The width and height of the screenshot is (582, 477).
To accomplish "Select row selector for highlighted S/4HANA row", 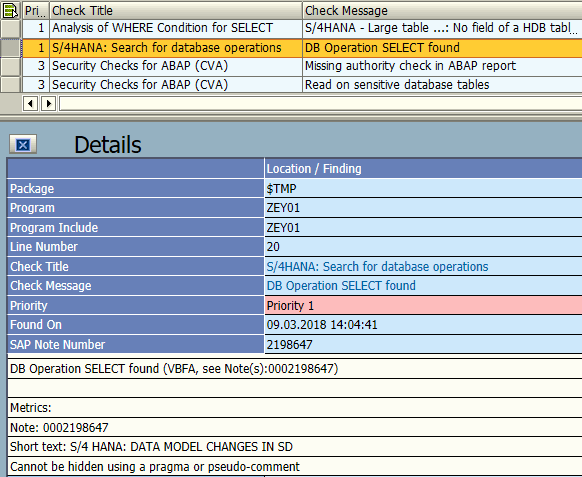I will (10, 48).
